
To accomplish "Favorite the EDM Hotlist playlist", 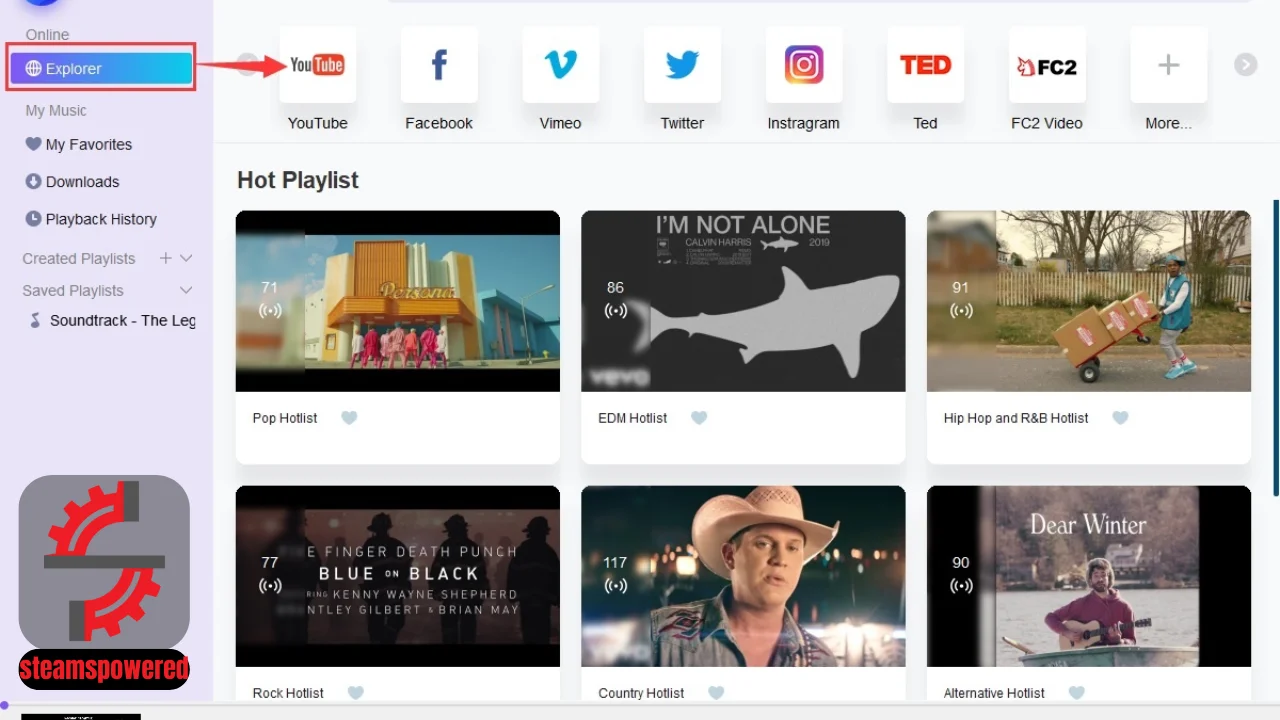I will (x=699, y=418).
